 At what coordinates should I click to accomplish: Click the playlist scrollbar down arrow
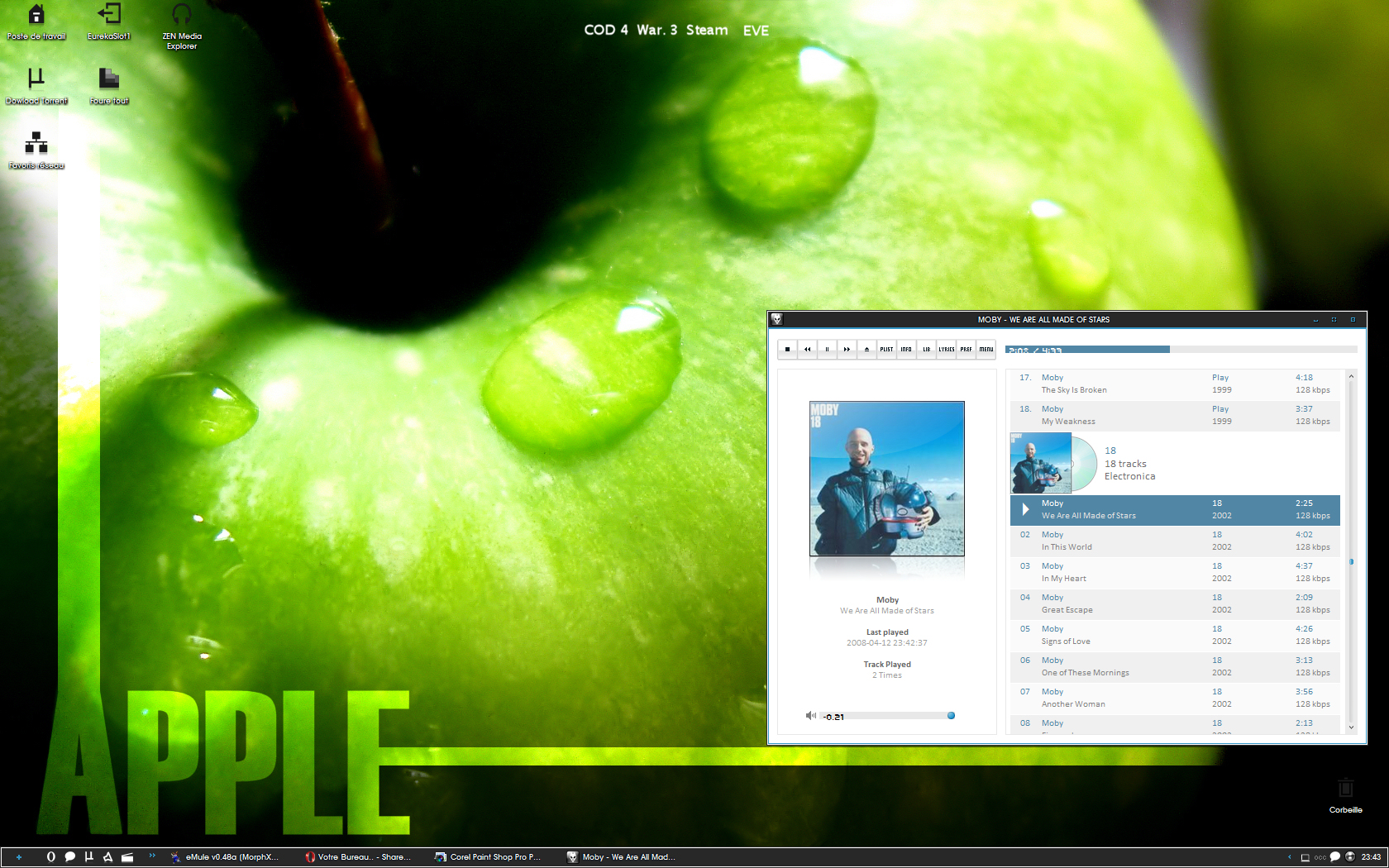[1351, 727]
